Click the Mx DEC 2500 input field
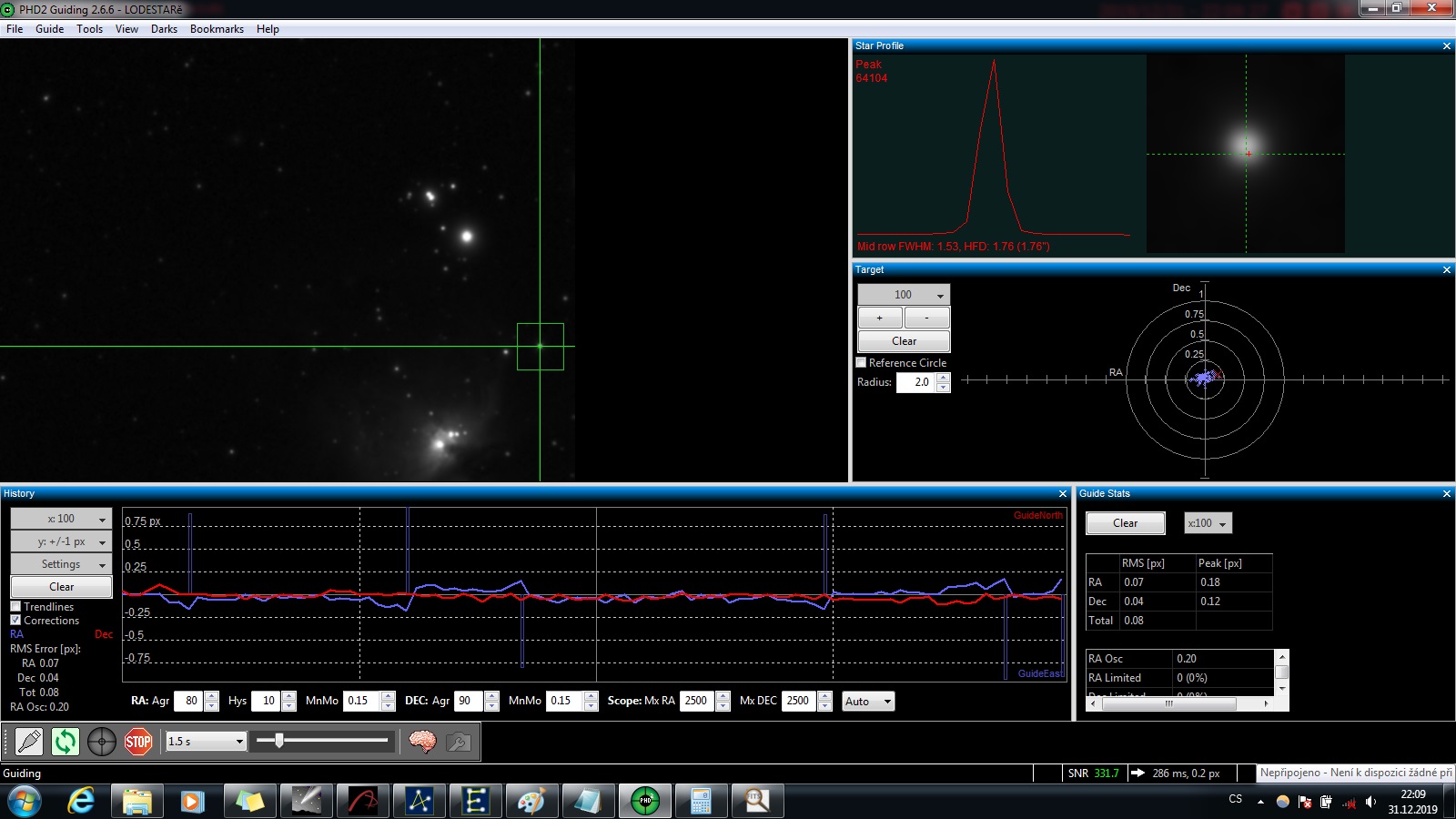The height and width of the screenshot is (819, 1456). (798, 701)
